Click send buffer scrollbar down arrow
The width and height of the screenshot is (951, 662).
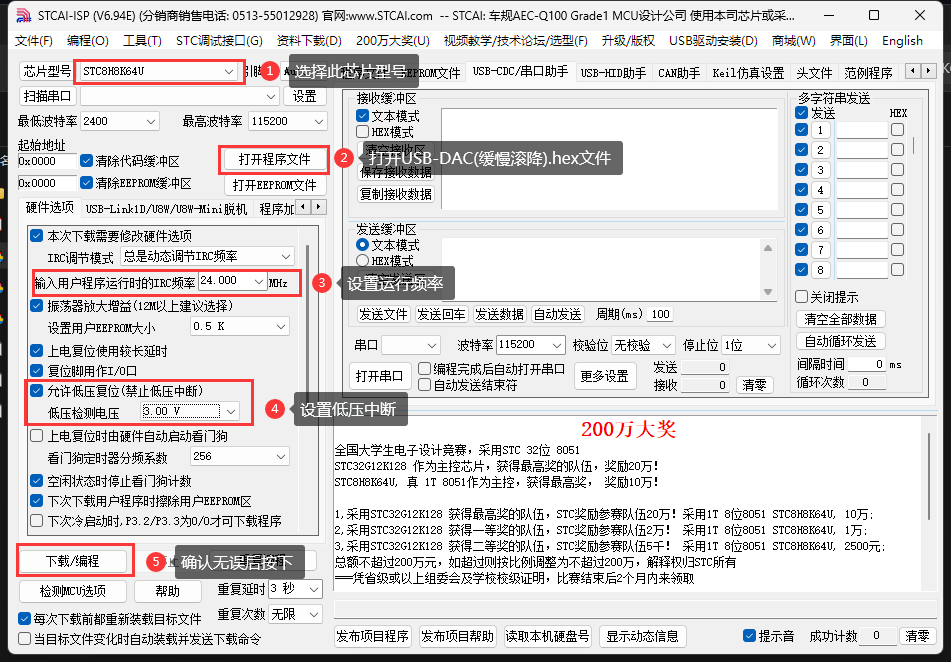(768, 292)
